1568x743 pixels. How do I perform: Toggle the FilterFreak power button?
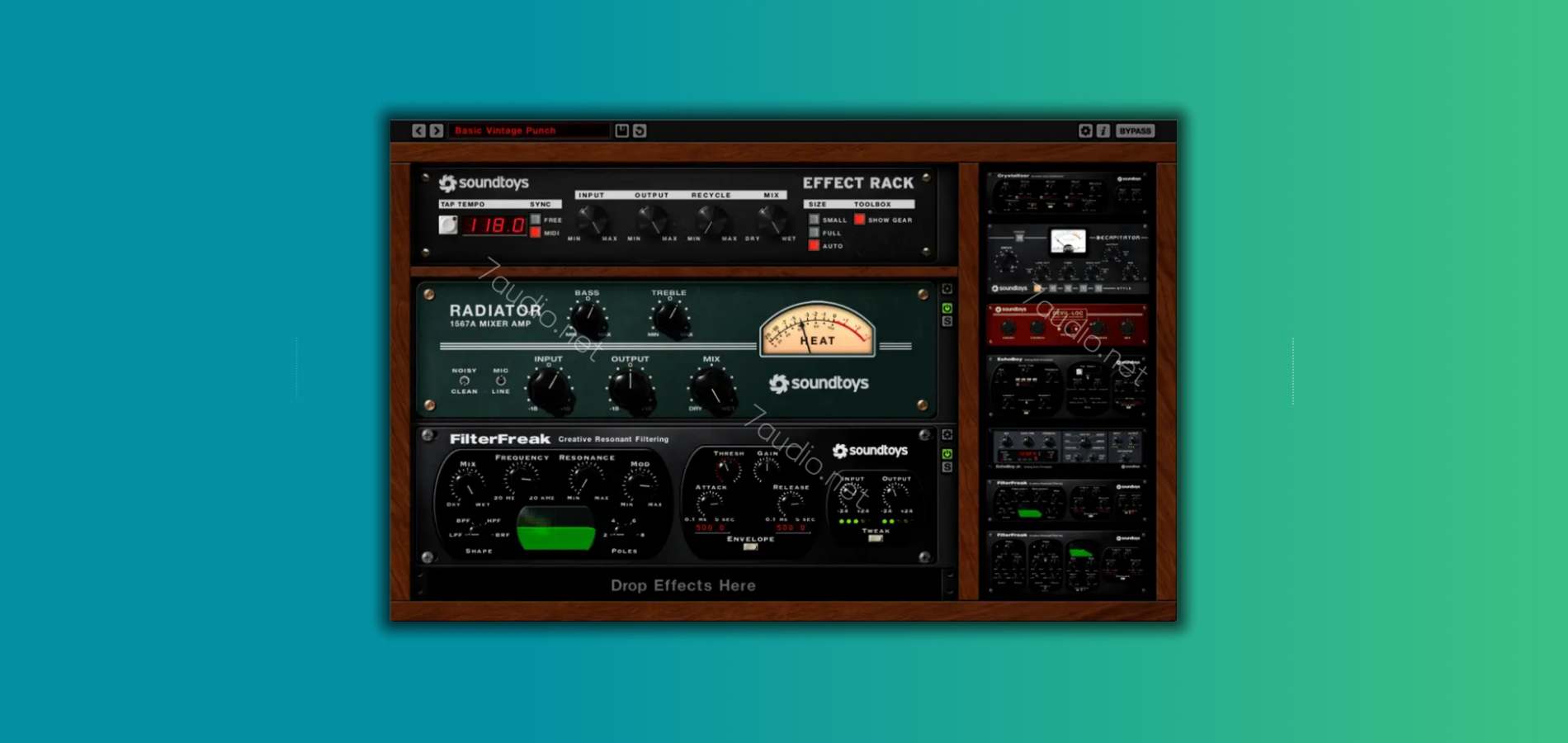pyautogui.click(x=947, y=454)
